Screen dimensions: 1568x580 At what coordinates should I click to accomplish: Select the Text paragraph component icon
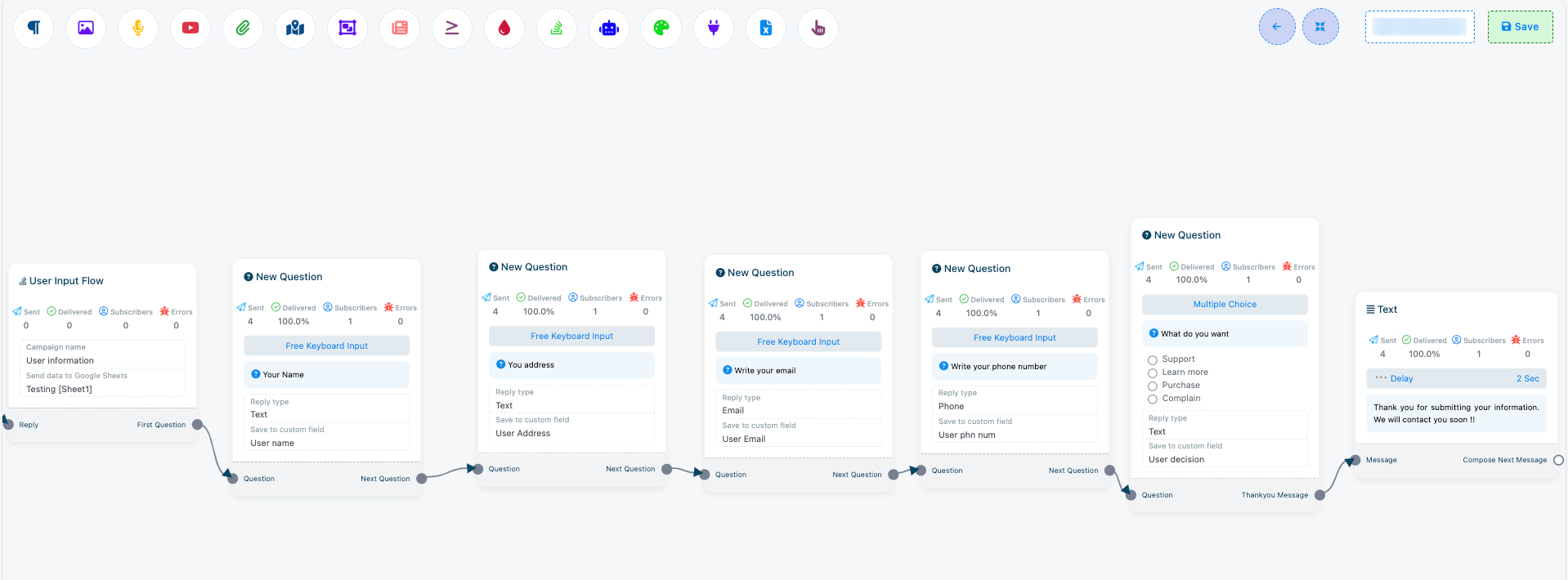tap(34, 28)
